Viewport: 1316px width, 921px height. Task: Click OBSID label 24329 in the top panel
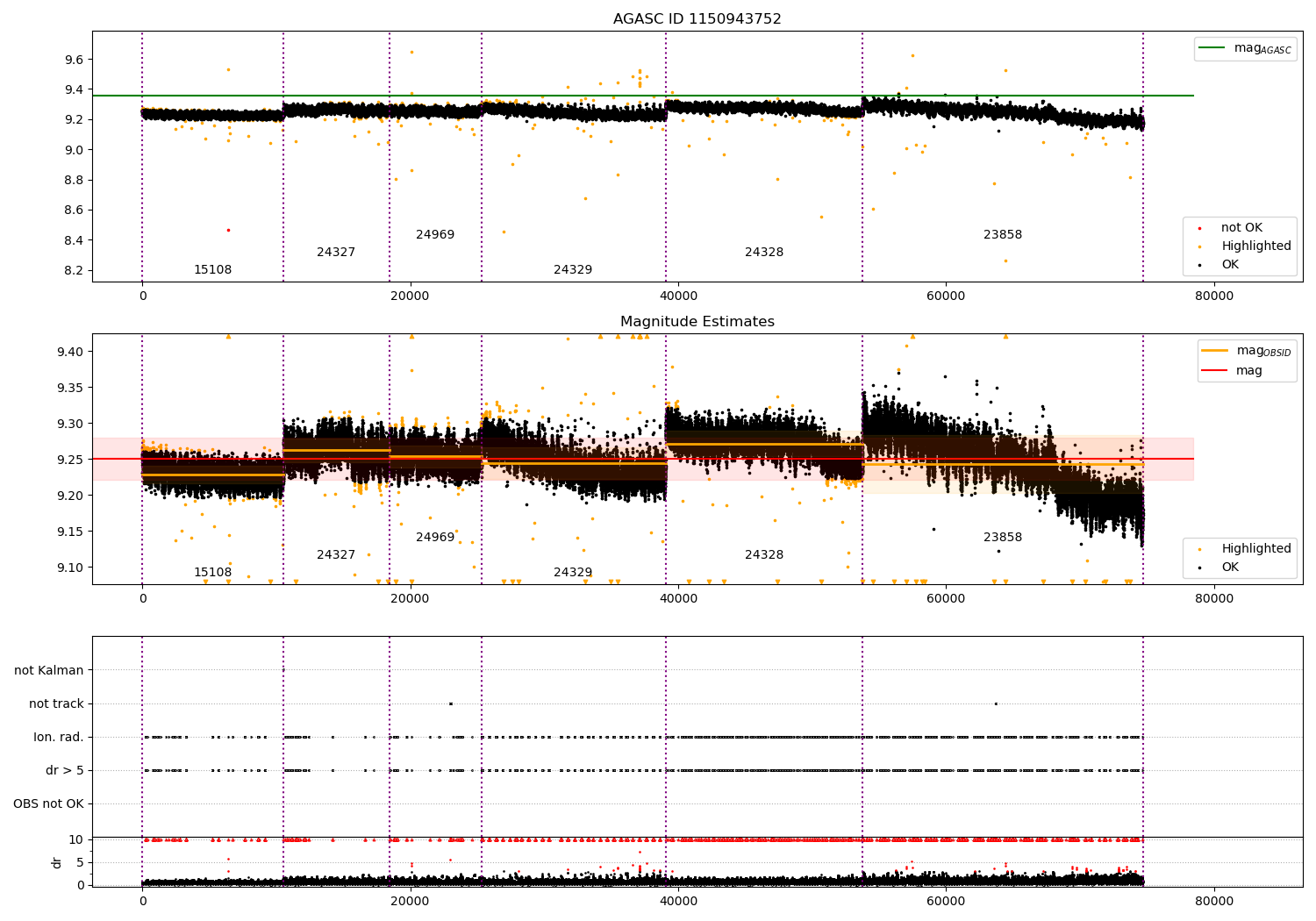(x=573, y=270)
